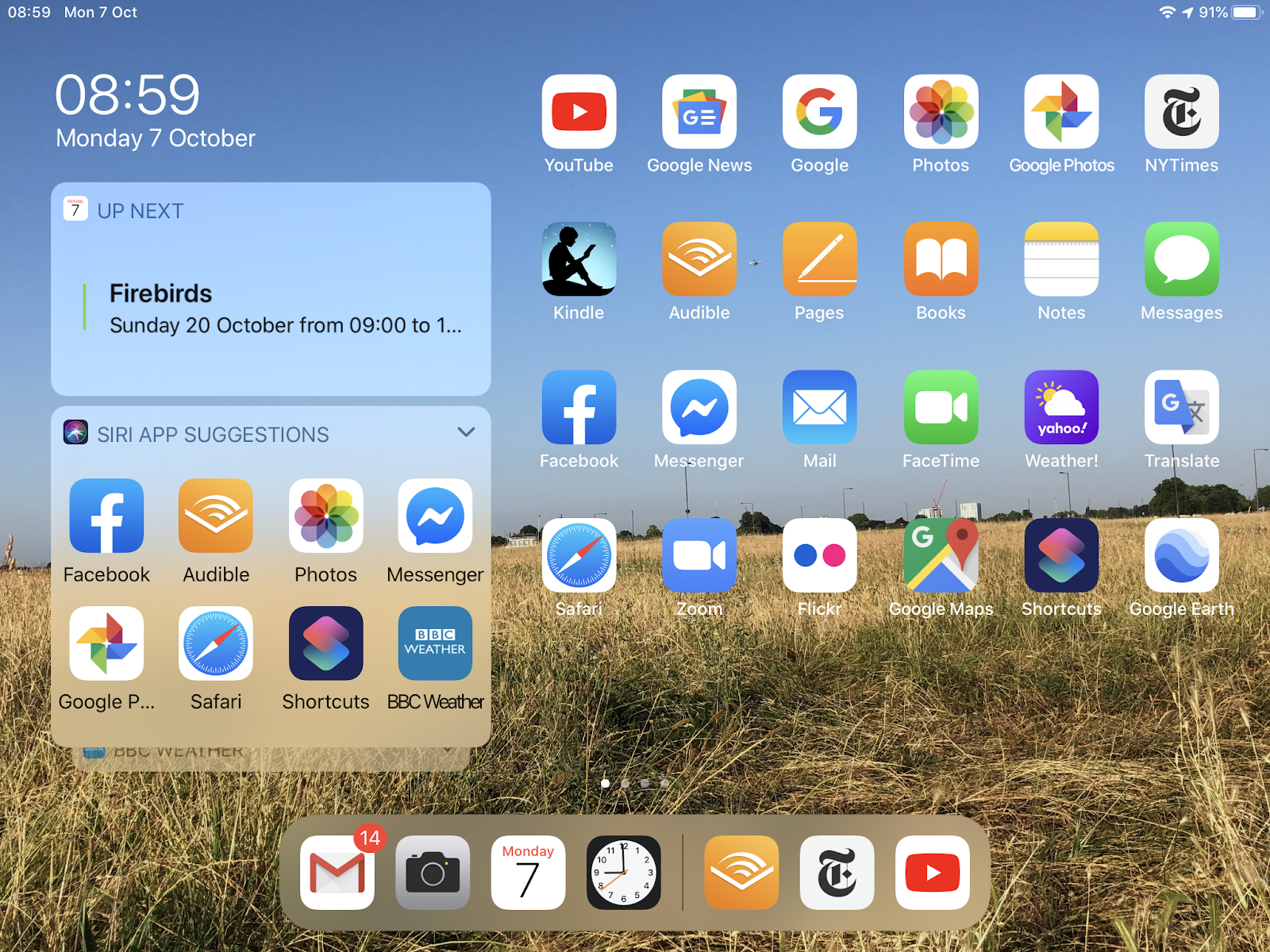
Task: Open the Yahoo Weather app
Action: tap(1061, 407)
